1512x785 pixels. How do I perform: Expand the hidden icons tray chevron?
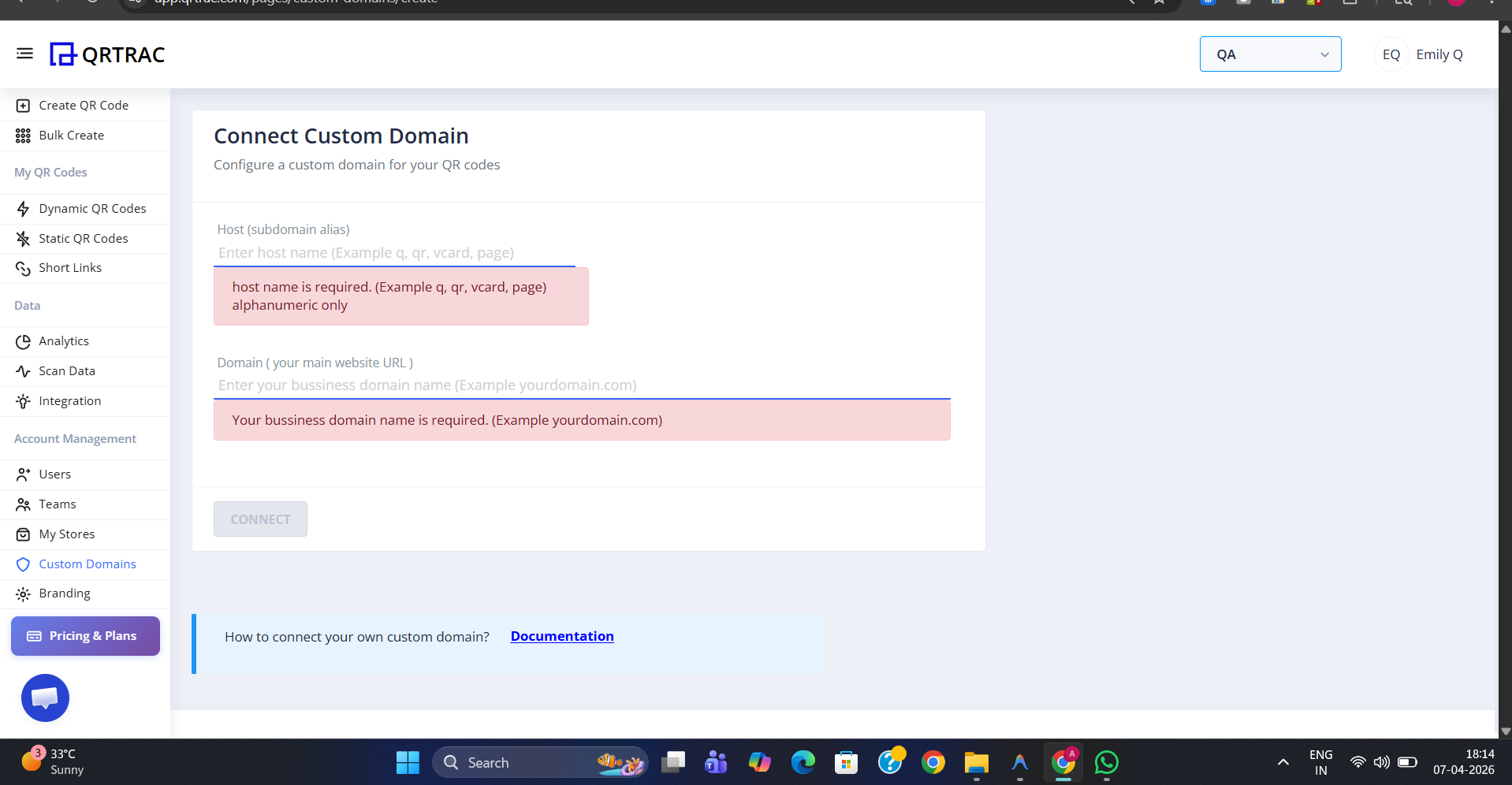pos(1283,762)
